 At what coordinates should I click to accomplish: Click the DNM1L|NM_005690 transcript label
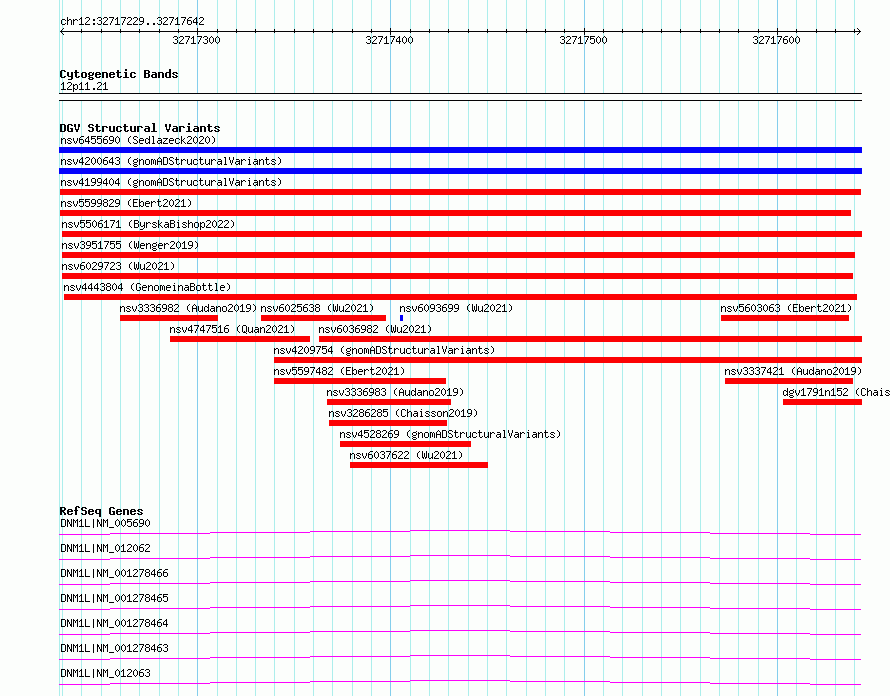(105, 523)
